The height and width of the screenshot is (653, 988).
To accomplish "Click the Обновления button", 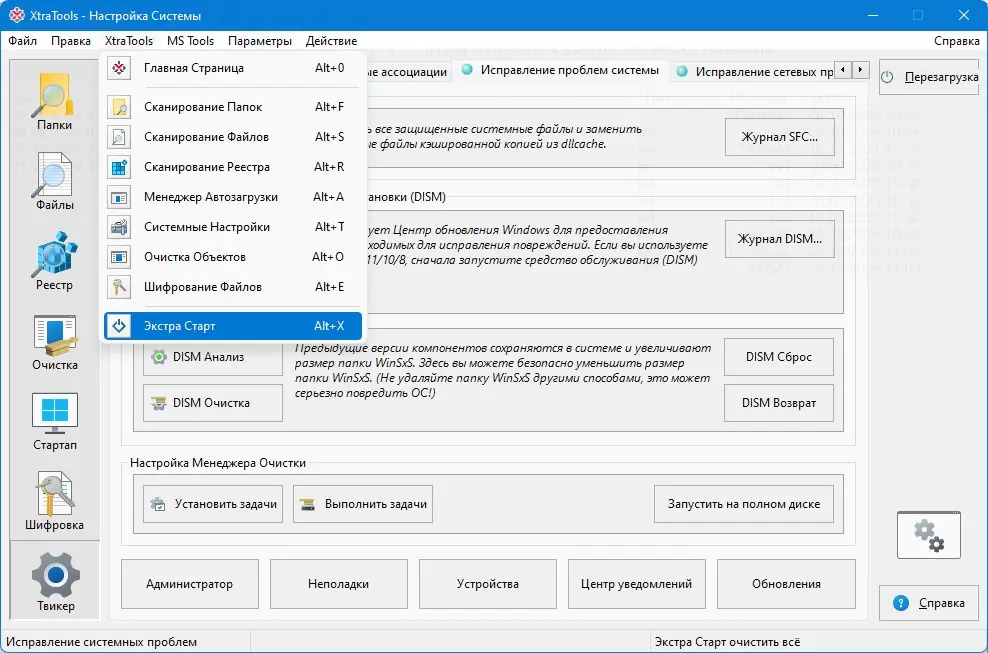I will (786, 584).
